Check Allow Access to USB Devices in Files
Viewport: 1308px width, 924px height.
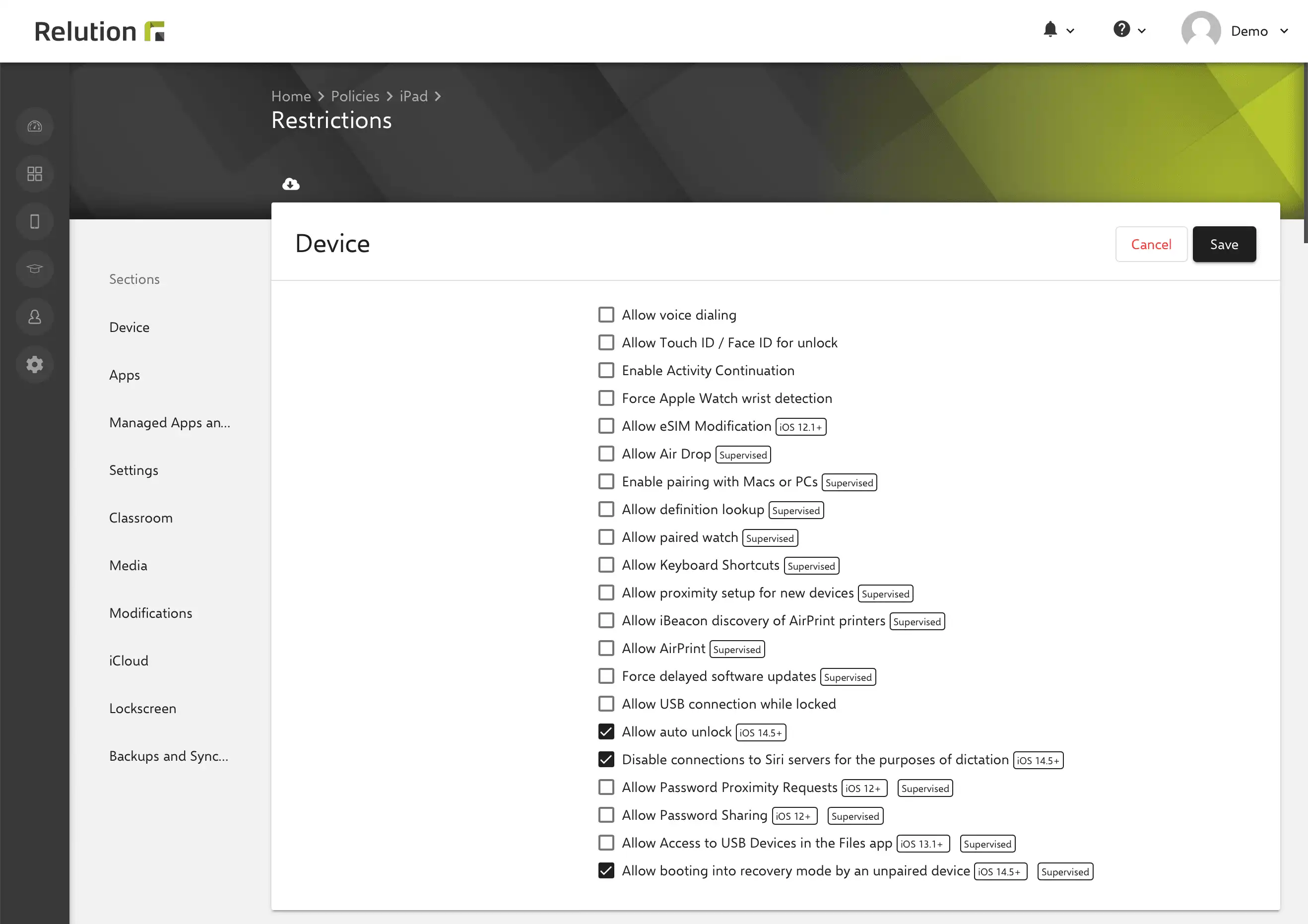[x=606, y=843]
